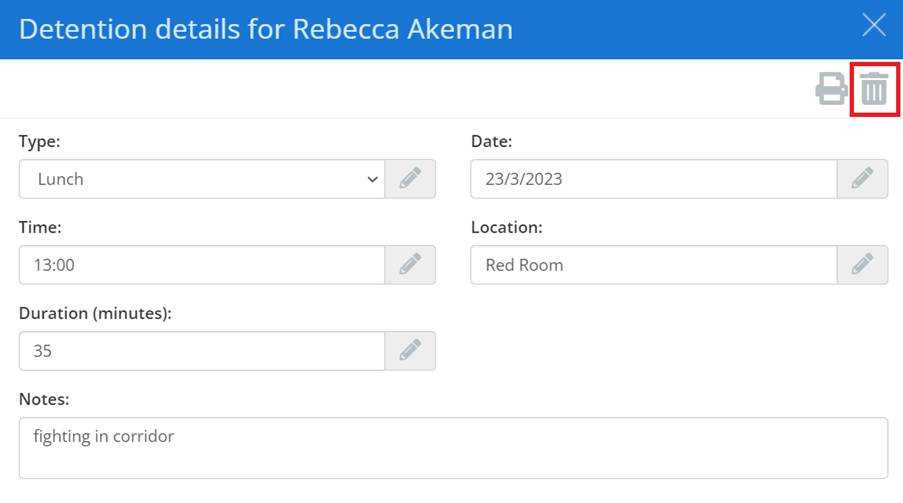Click the "Duration (minutes):" label
This screenshot has height=503, width=903.
point(96,314)
